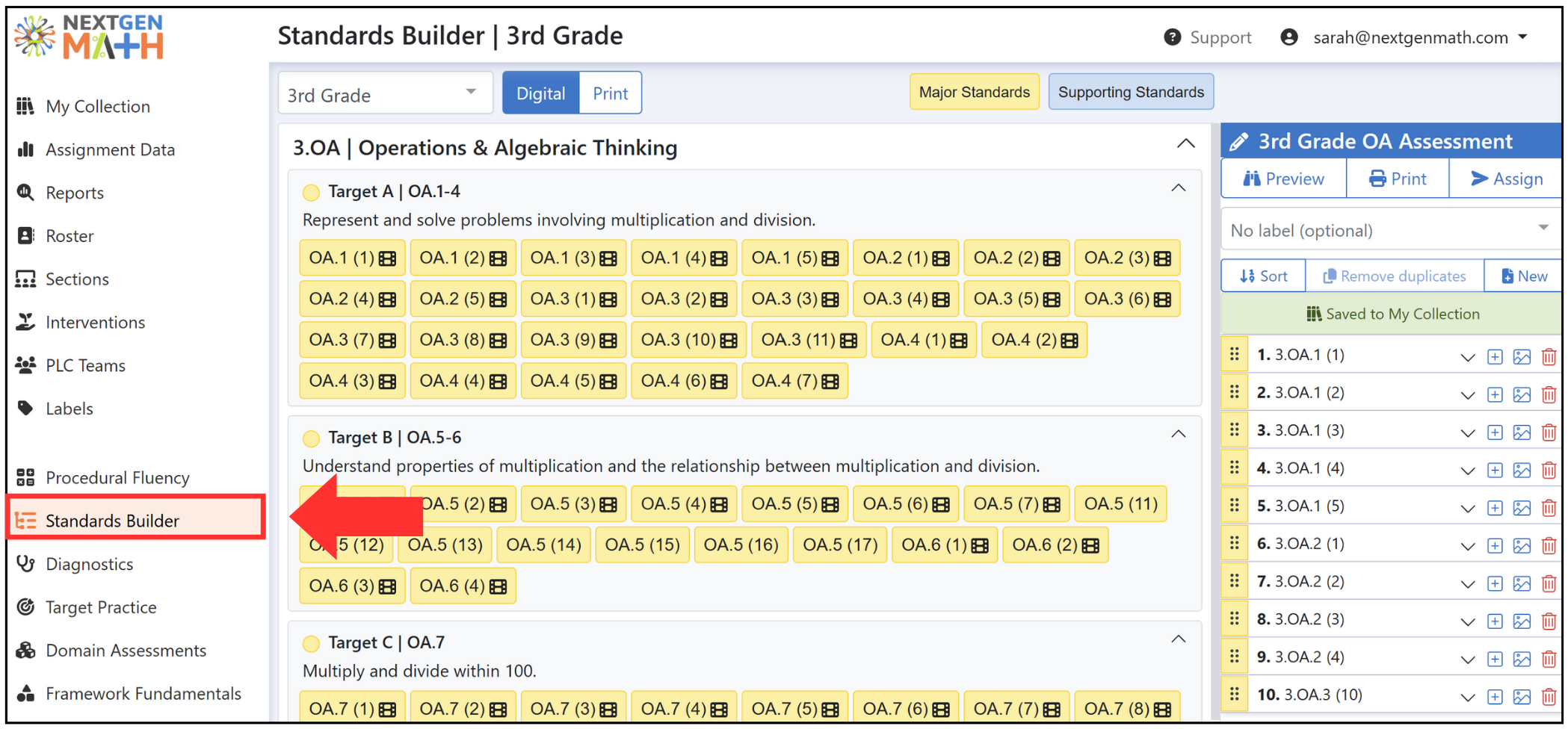Screen dimensions: 1568x729
Task: Collapse Target A OA.1-4 panel
Action: [x=1179, y=188]
